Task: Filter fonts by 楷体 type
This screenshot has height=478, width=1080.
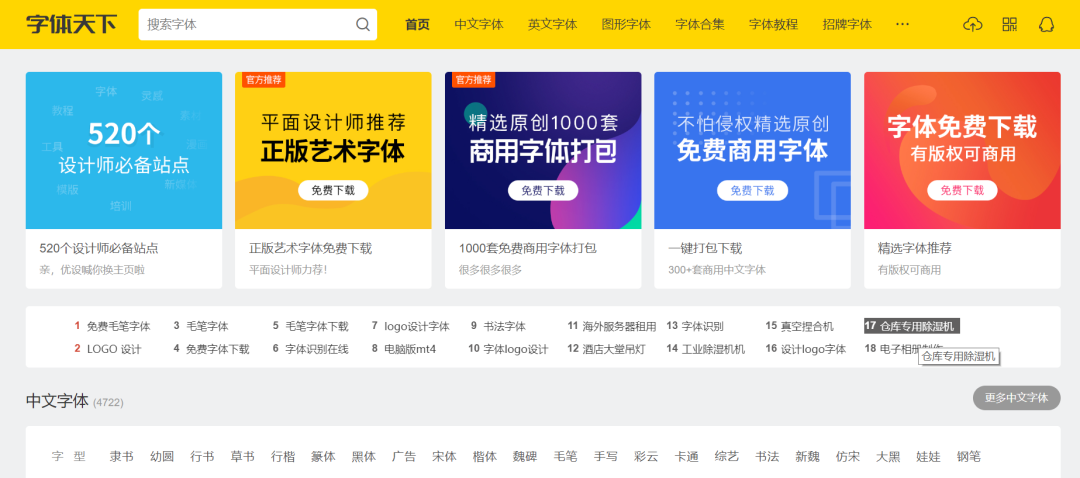Action: 484,457
